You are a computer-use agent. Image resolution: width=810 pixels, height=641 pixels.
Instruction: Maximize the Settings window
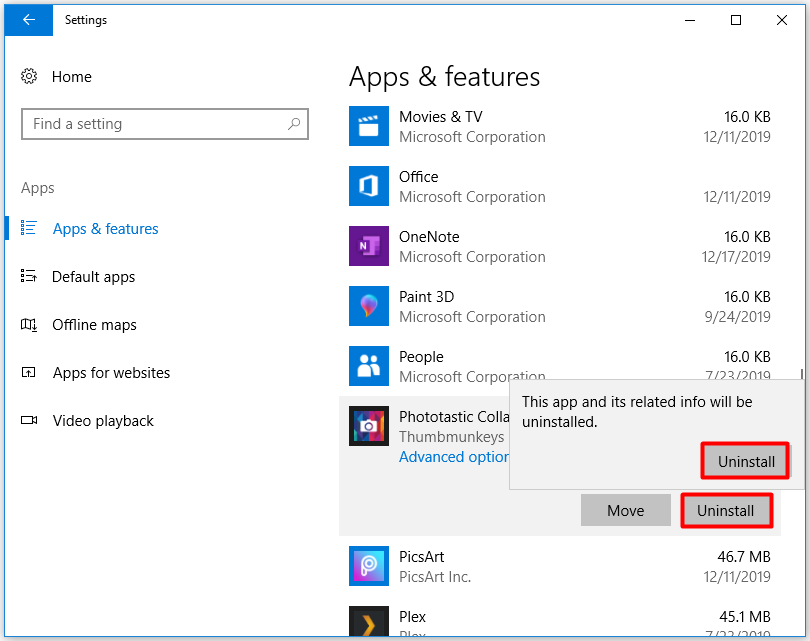(x=736, y=20)
